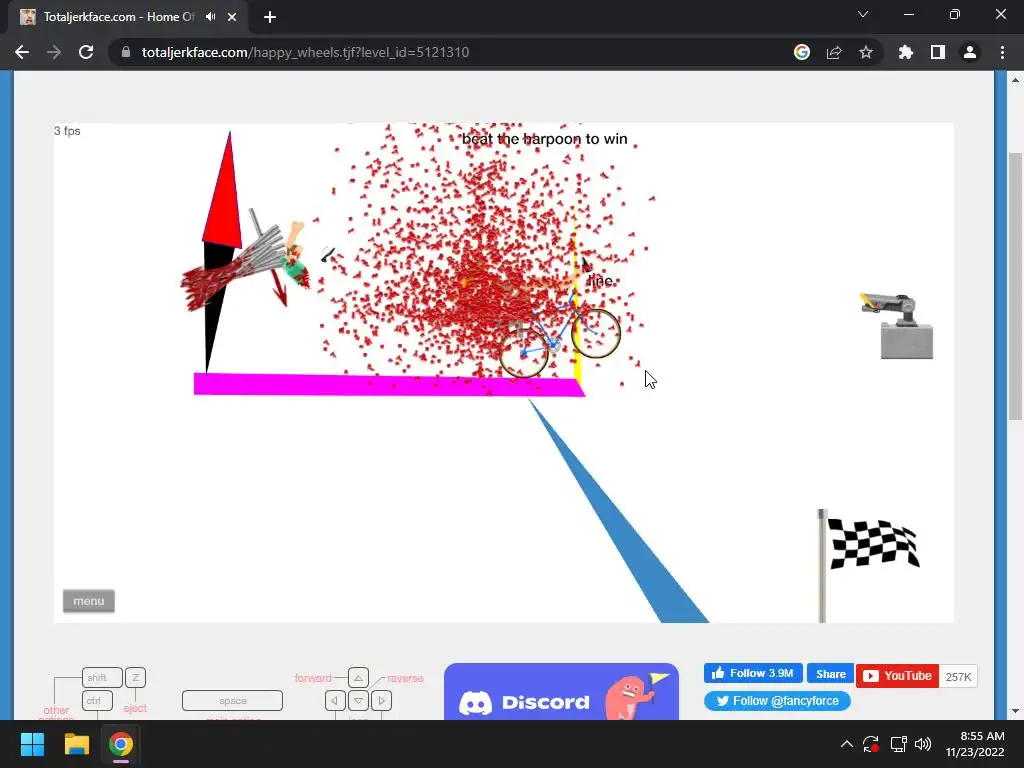
Task: Click the down arrow key hint
Action: pos(358,701)
